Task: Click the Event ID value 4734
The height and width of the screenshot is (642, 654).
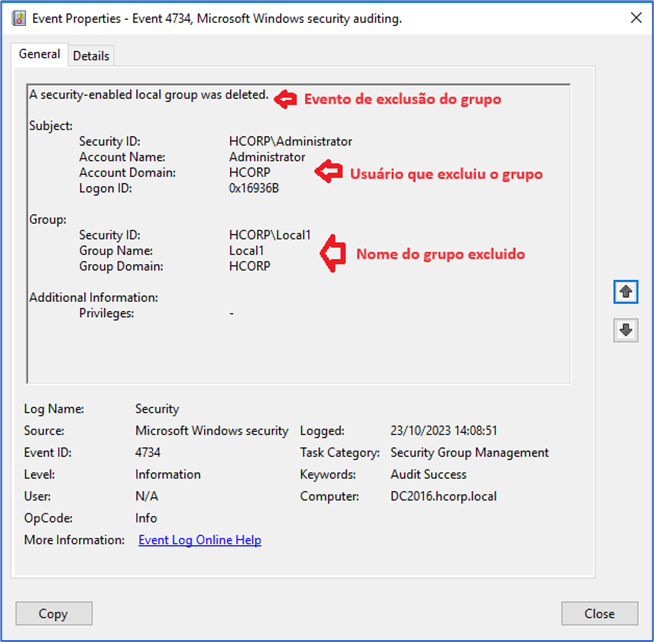Action: pos(149,453)
